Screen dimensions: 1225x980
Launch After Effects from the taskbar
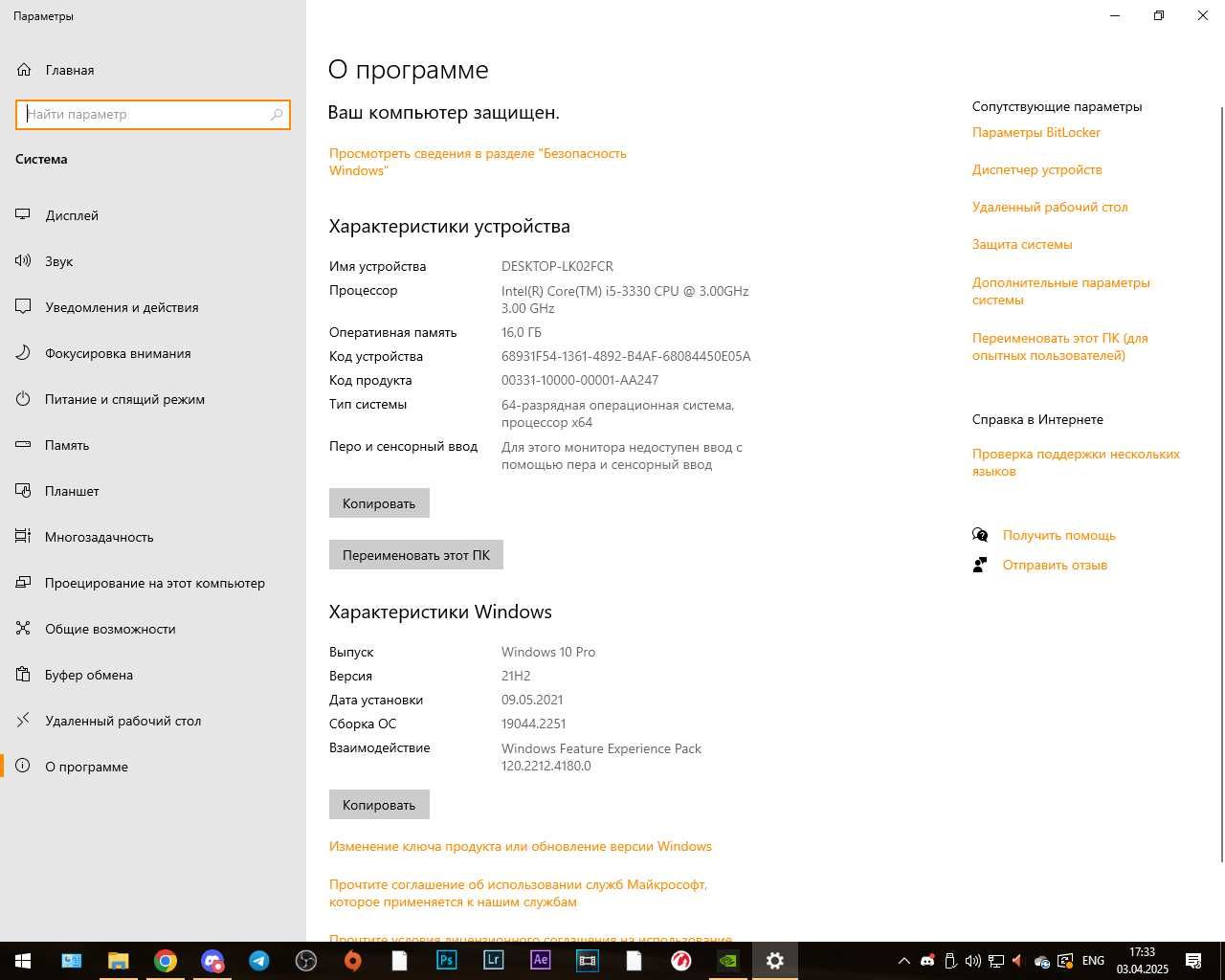(x=541, y=961)
